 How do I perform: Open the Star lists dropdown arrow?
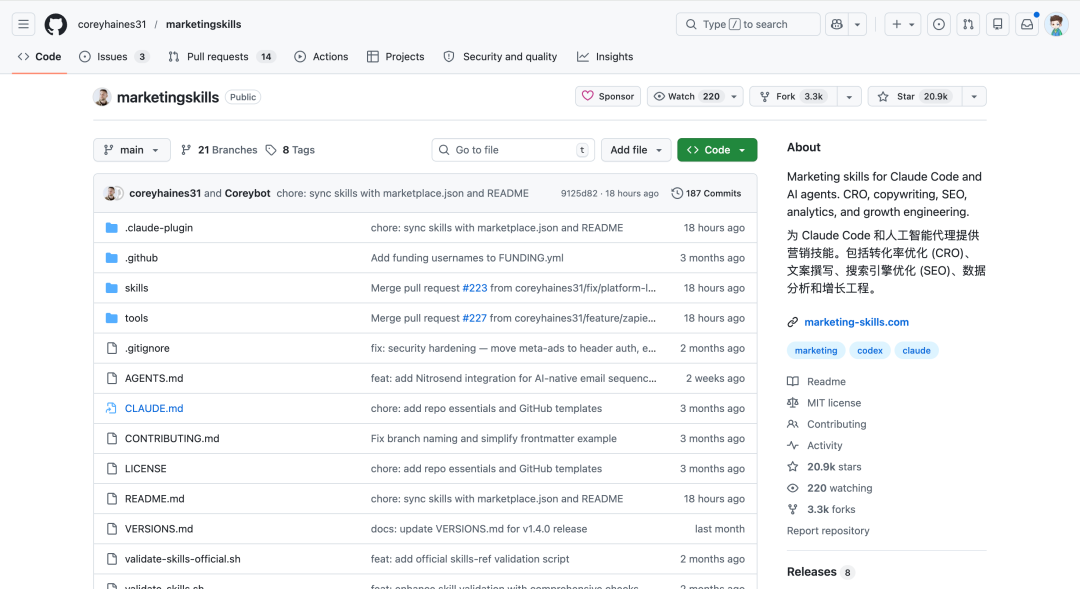pyautogui.click(x=974, y=96)
